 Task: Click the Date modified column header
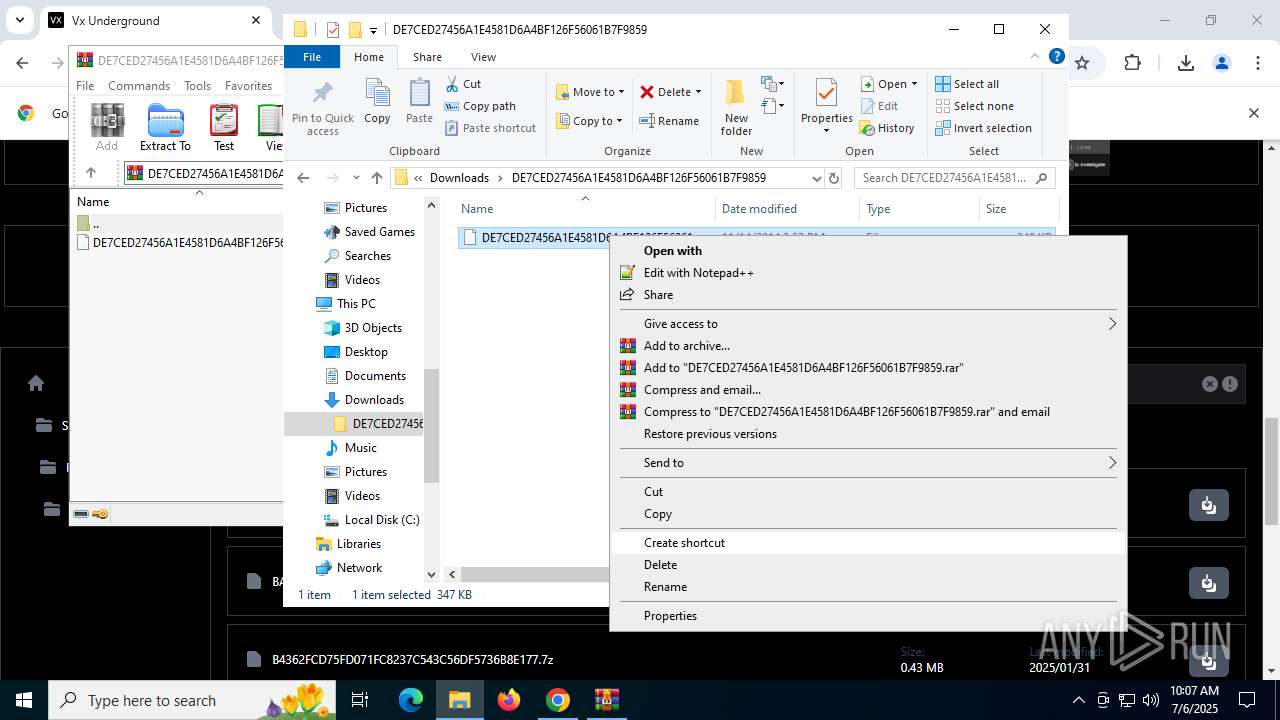pyautogui.click(x=788, y=209)
